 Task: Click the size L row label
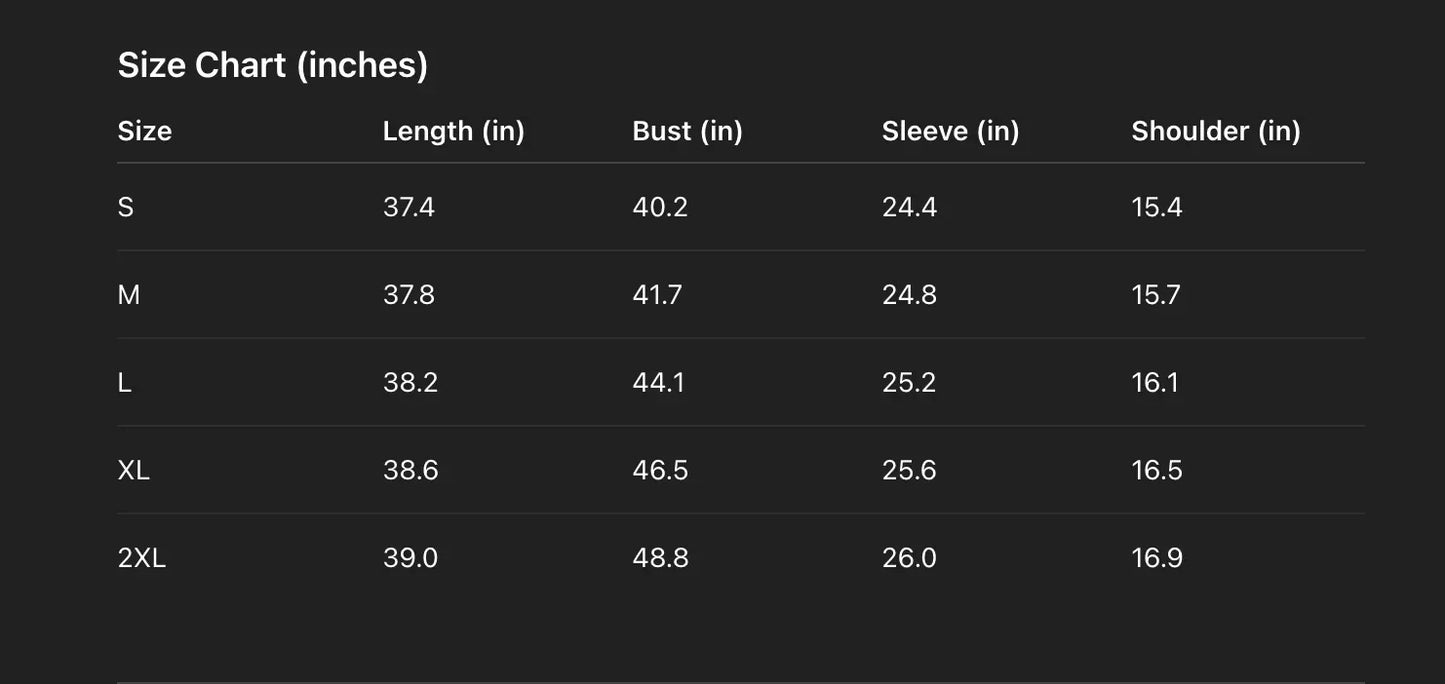point(124,382)
